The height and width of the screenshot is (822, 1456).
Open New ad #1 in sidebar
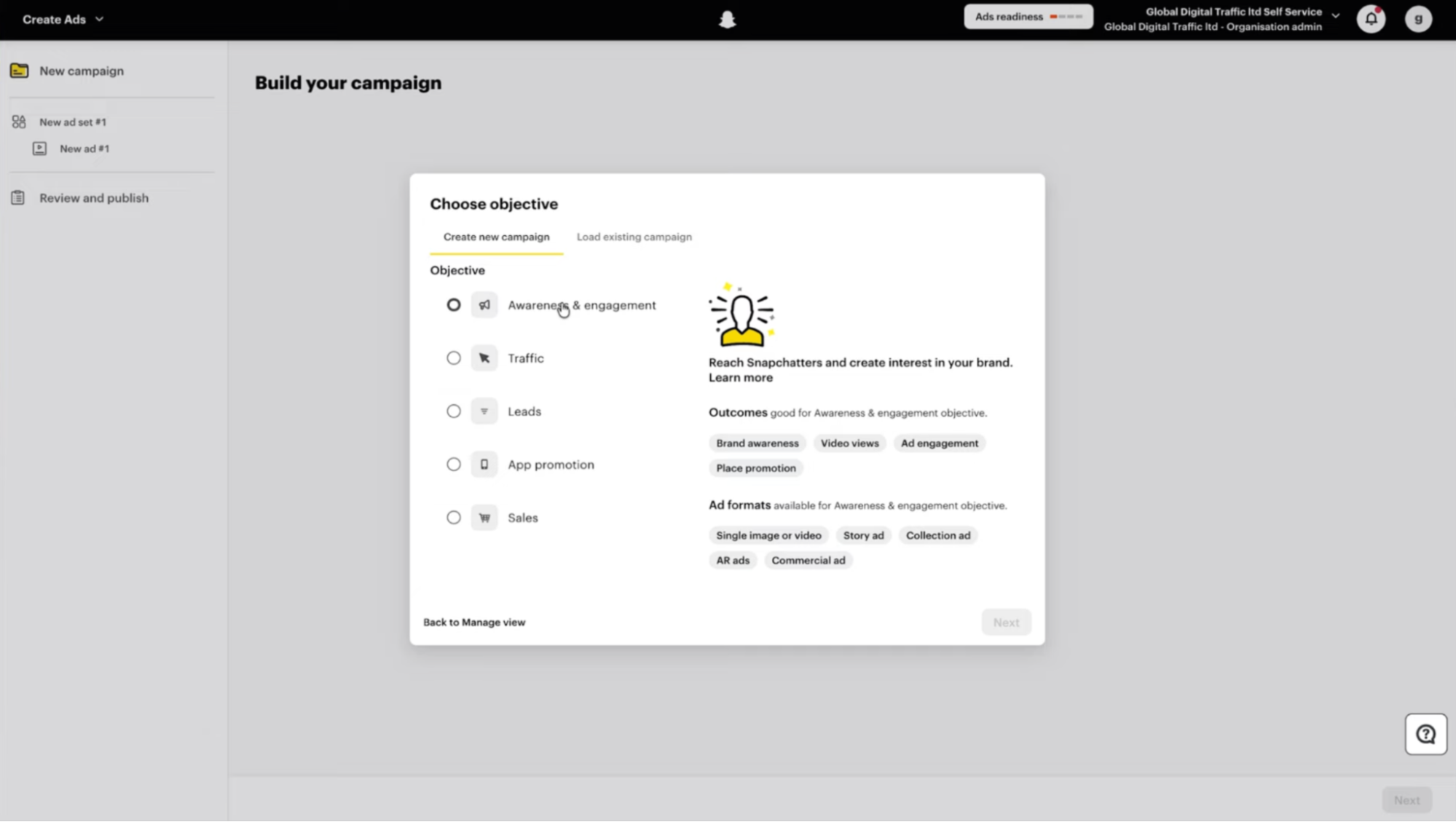click(84, 149)
